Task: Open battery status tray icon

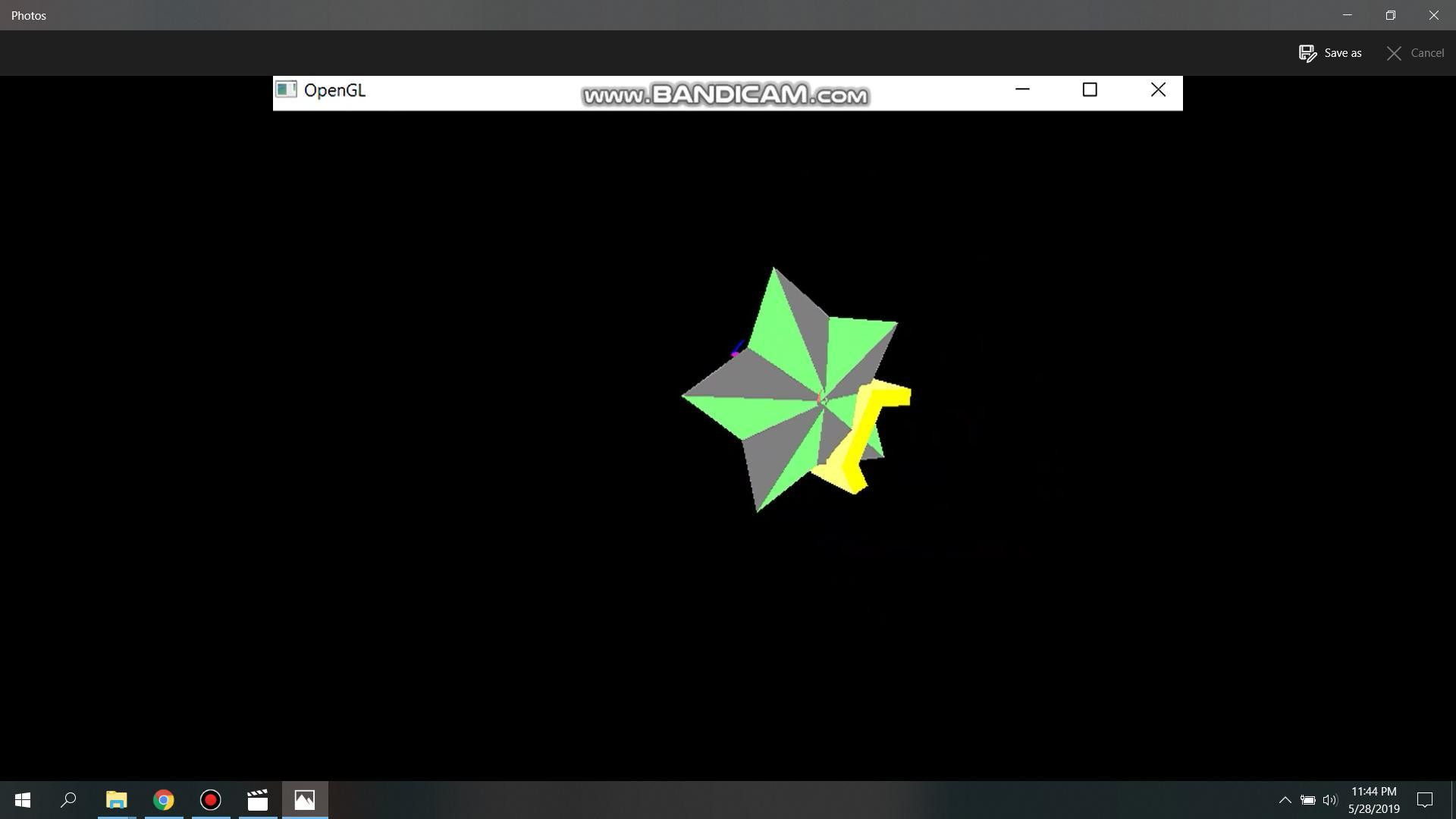Action: [x=1308, y=800]
